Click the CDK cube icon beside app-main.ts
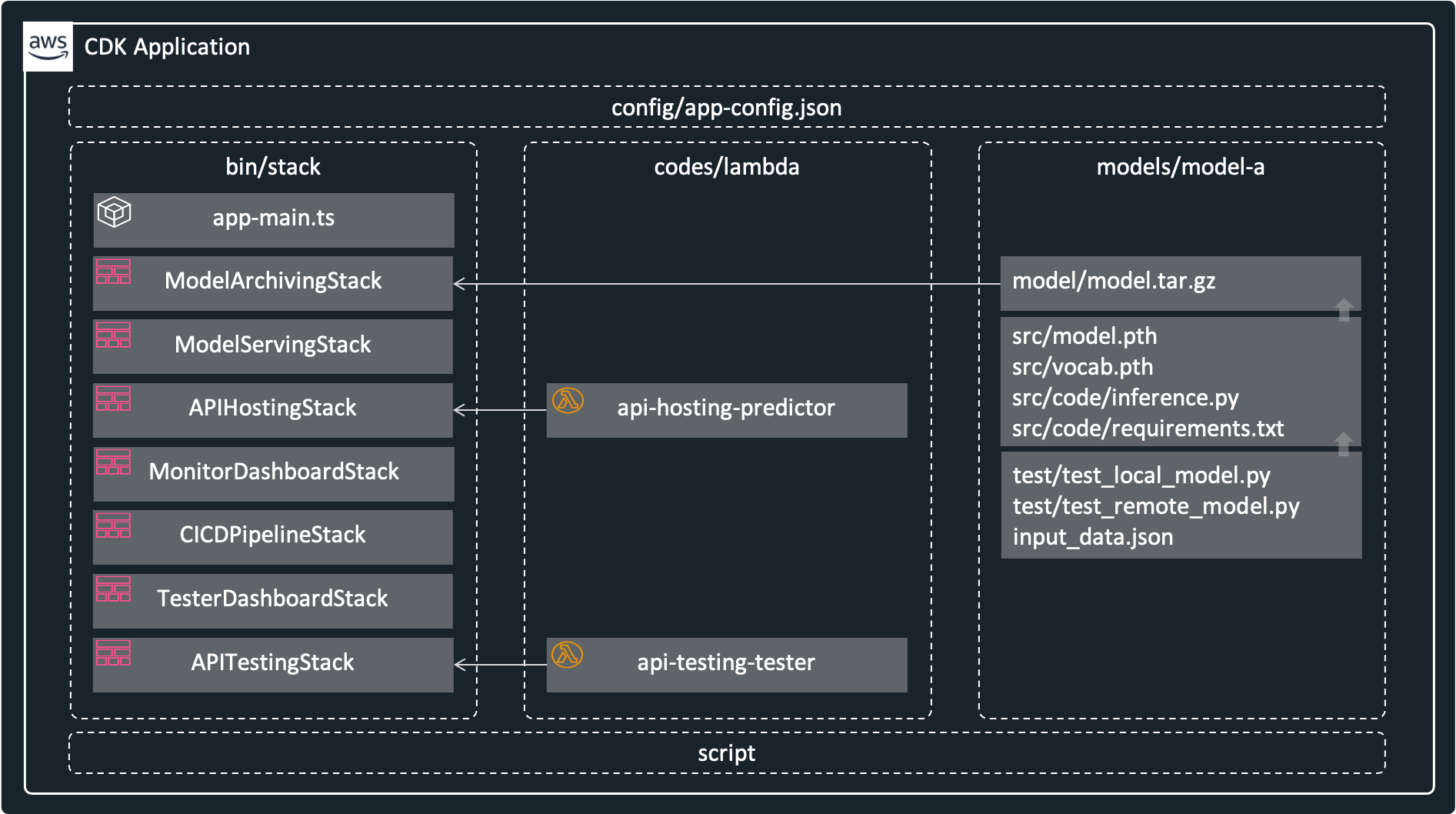The width and height of the screenshot is (1456, 814). 114,212
